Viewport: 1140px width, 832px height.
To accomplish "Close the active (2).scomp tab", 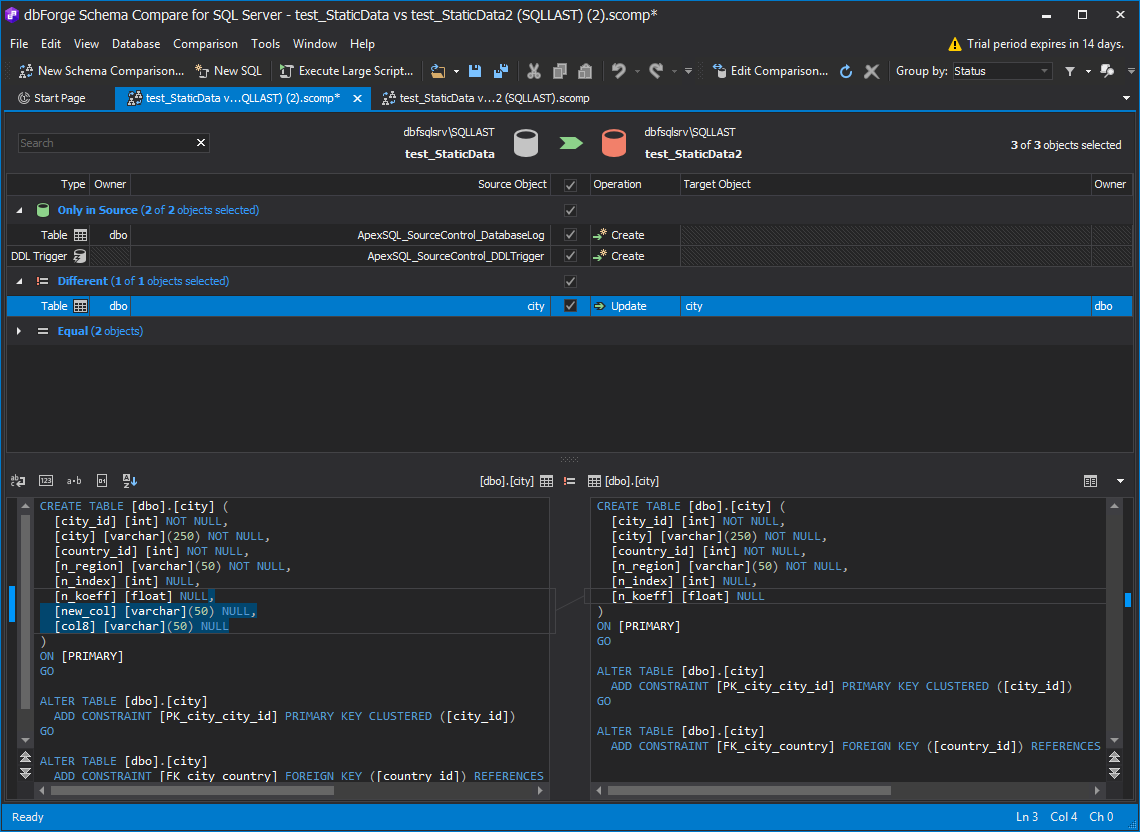I will tap(357, 98).
